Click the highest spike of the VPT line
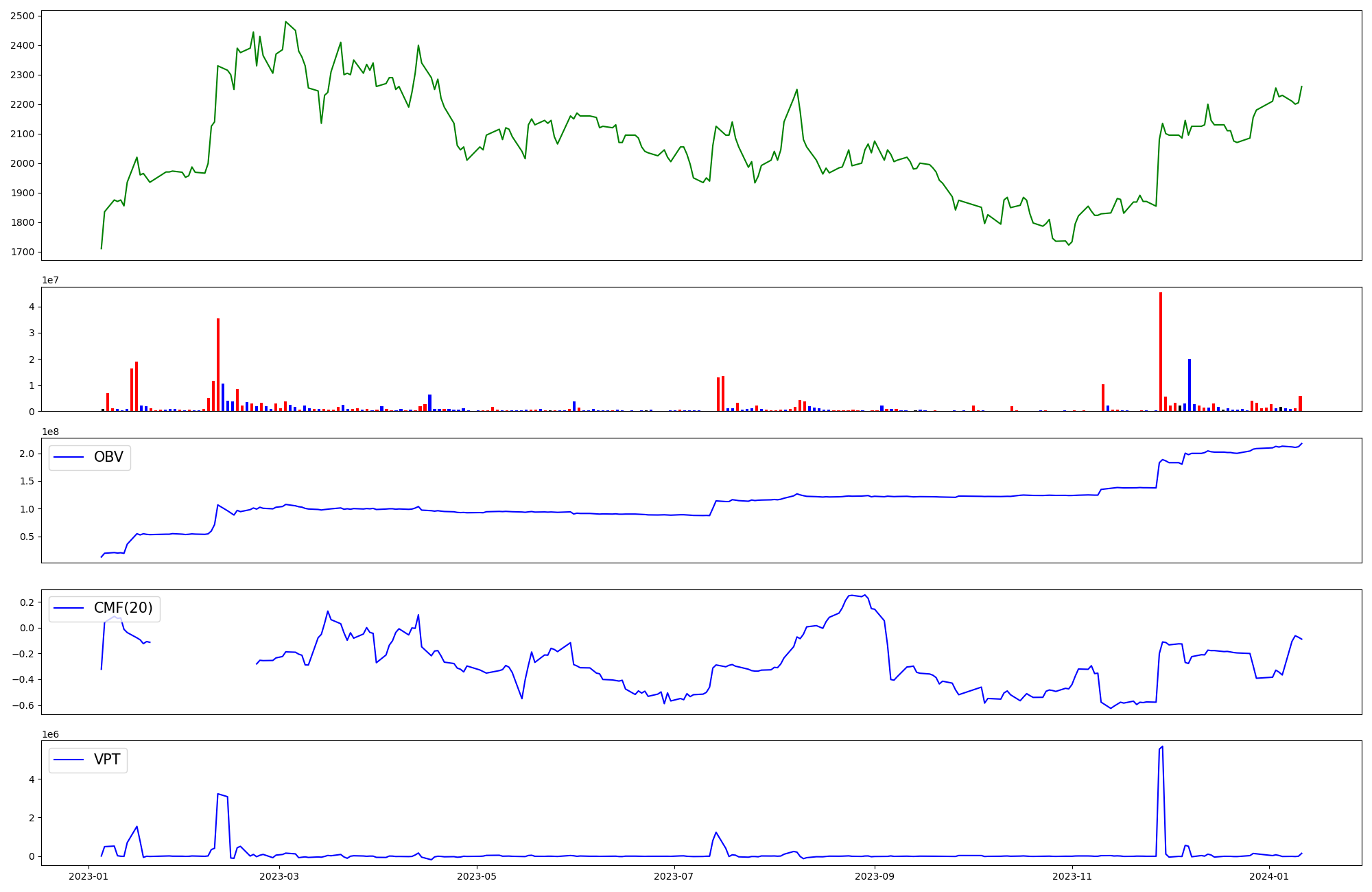 pos(1162,747)
